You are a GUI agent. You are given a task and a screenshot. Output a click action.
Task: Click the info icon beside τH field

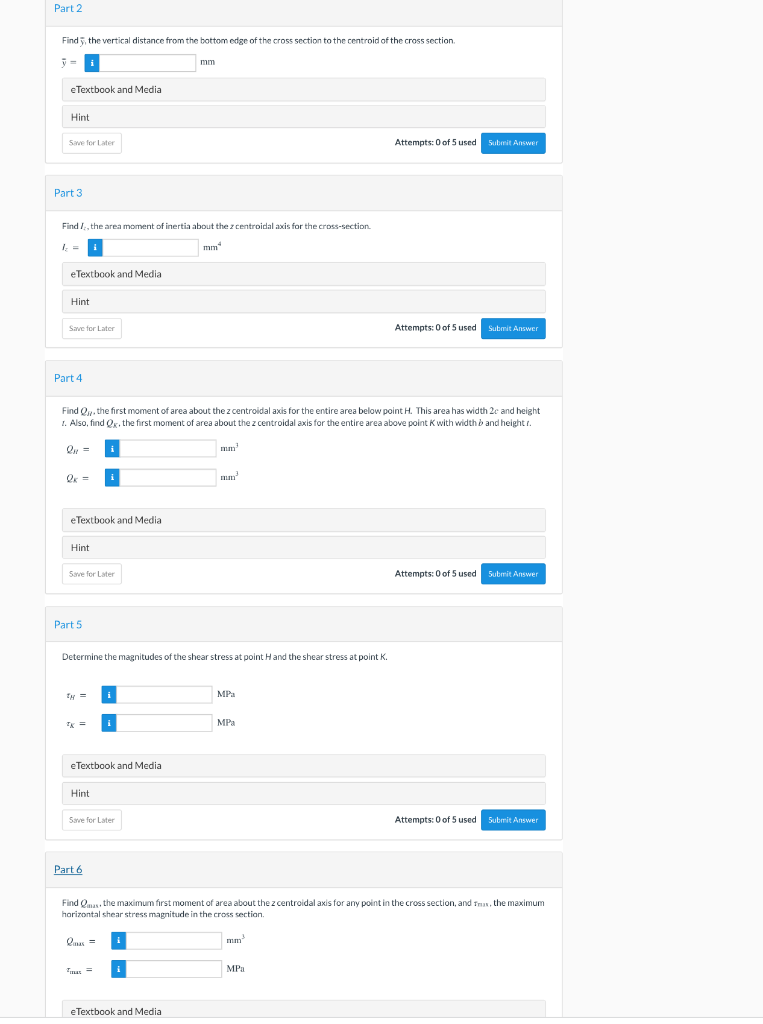point(109,695)
